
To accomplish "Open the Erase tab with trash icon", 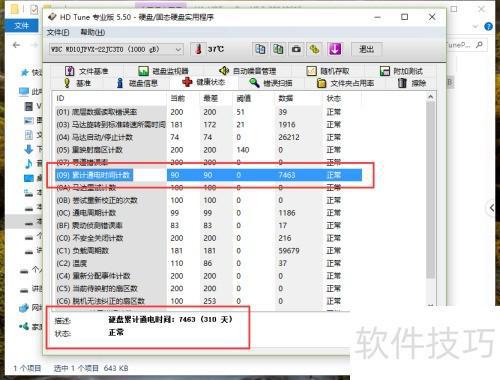I will (x=412, y=83).
